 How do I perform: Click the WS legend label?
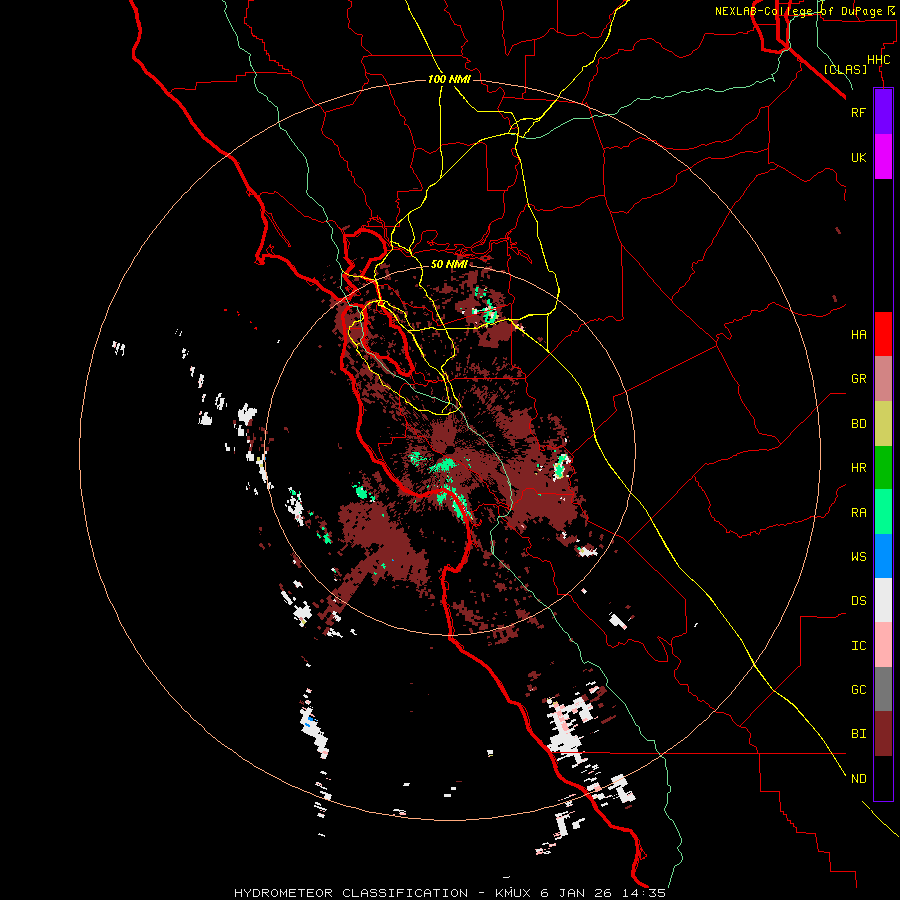(x=858, y=556)
